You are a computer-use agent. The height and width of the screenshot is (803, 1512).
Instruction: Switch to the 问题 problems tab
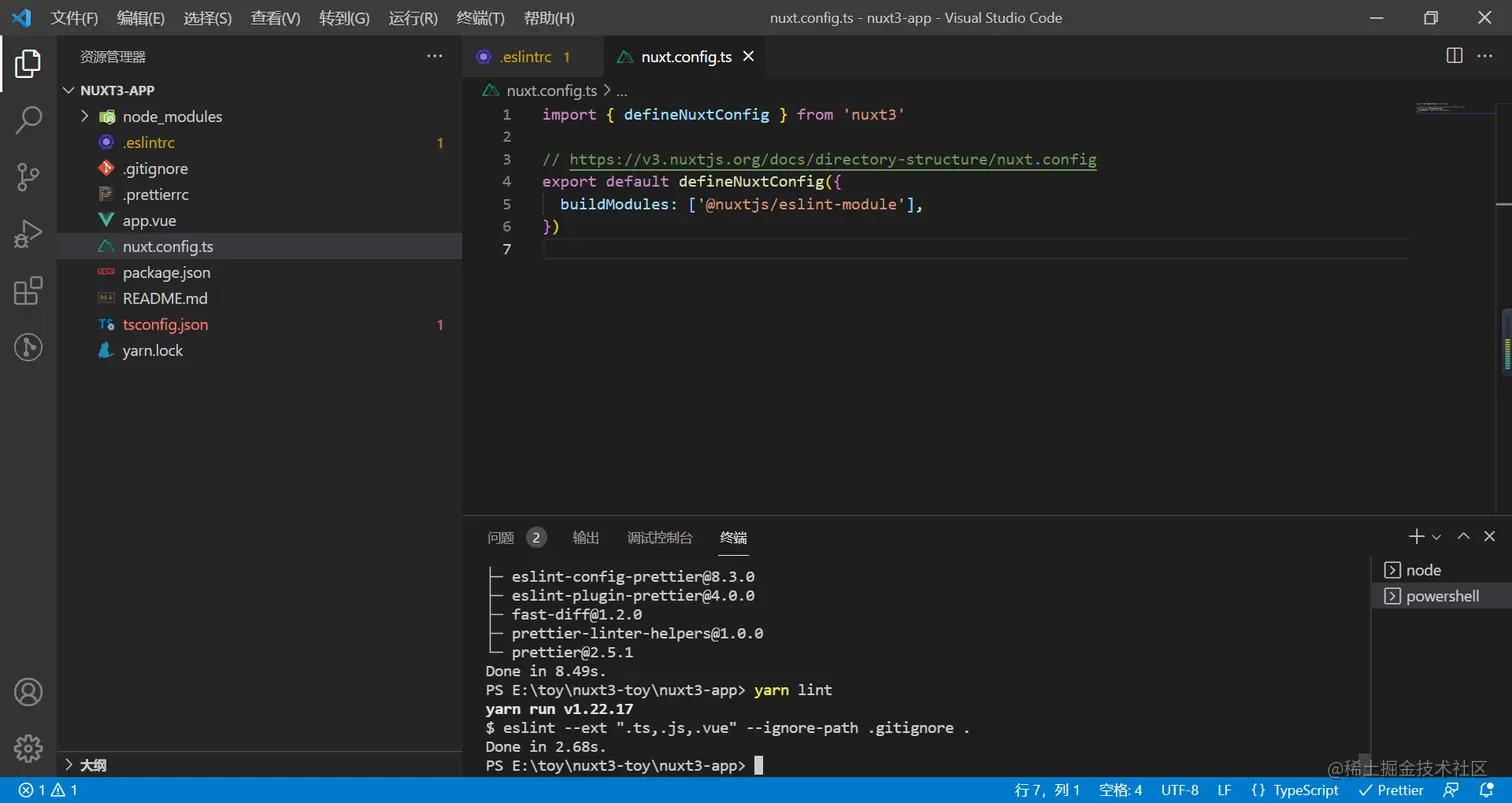point(501,538)
